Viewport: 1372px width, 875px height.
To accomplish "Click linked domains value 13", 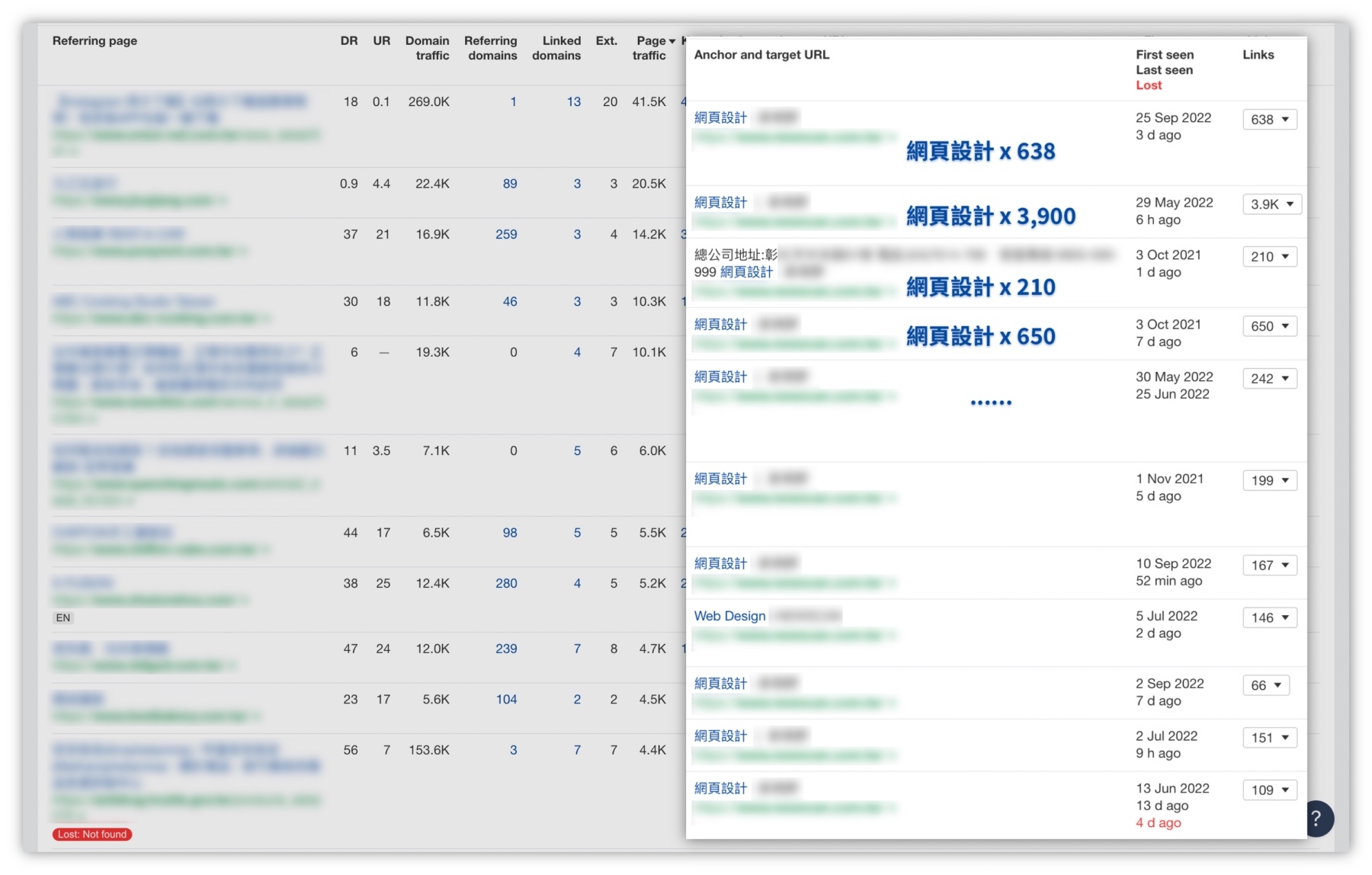I will (x=573, y=101).
